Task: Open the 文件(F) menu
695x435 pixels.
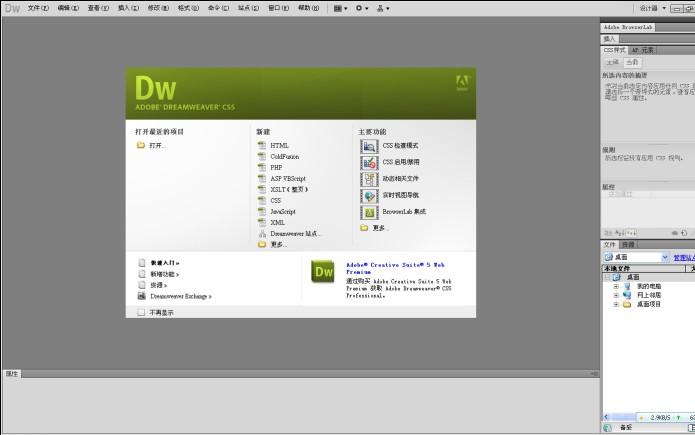Action: [x=38, y=8]
